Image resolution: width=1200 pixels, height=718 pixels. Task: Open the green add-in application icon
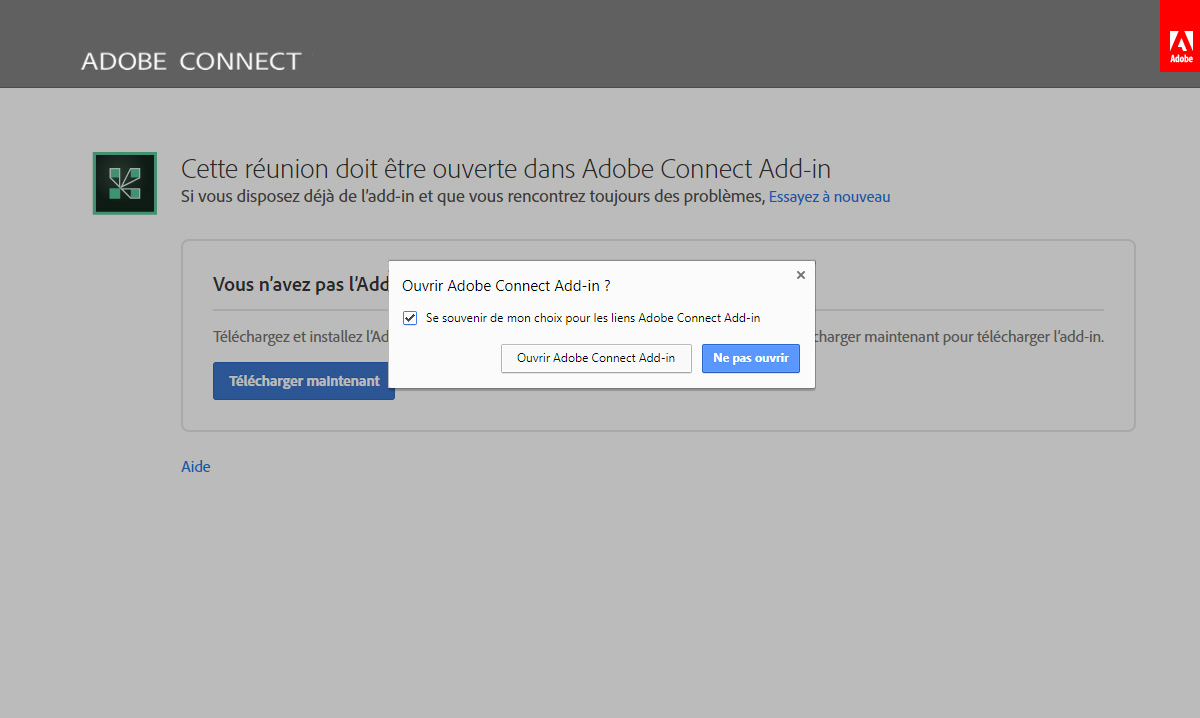pyautogui.click(x=124, y=183)
